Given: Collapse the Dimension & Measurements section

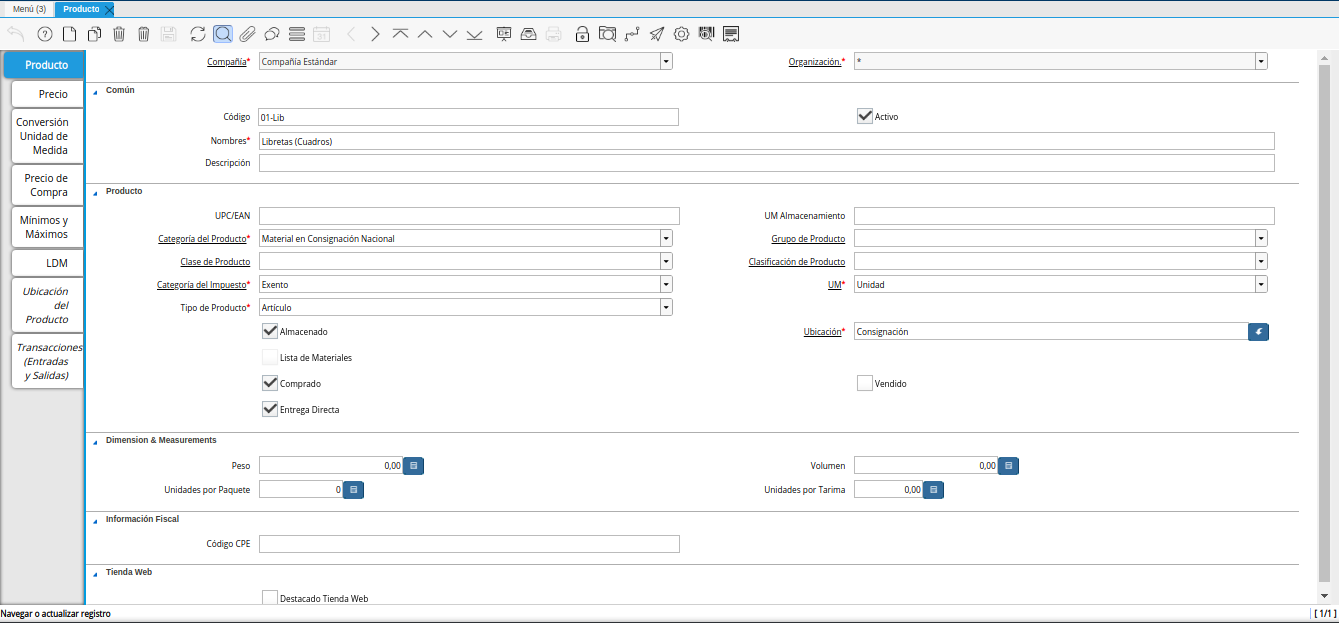Looking at the screenshot, I should tap(96, 441).
